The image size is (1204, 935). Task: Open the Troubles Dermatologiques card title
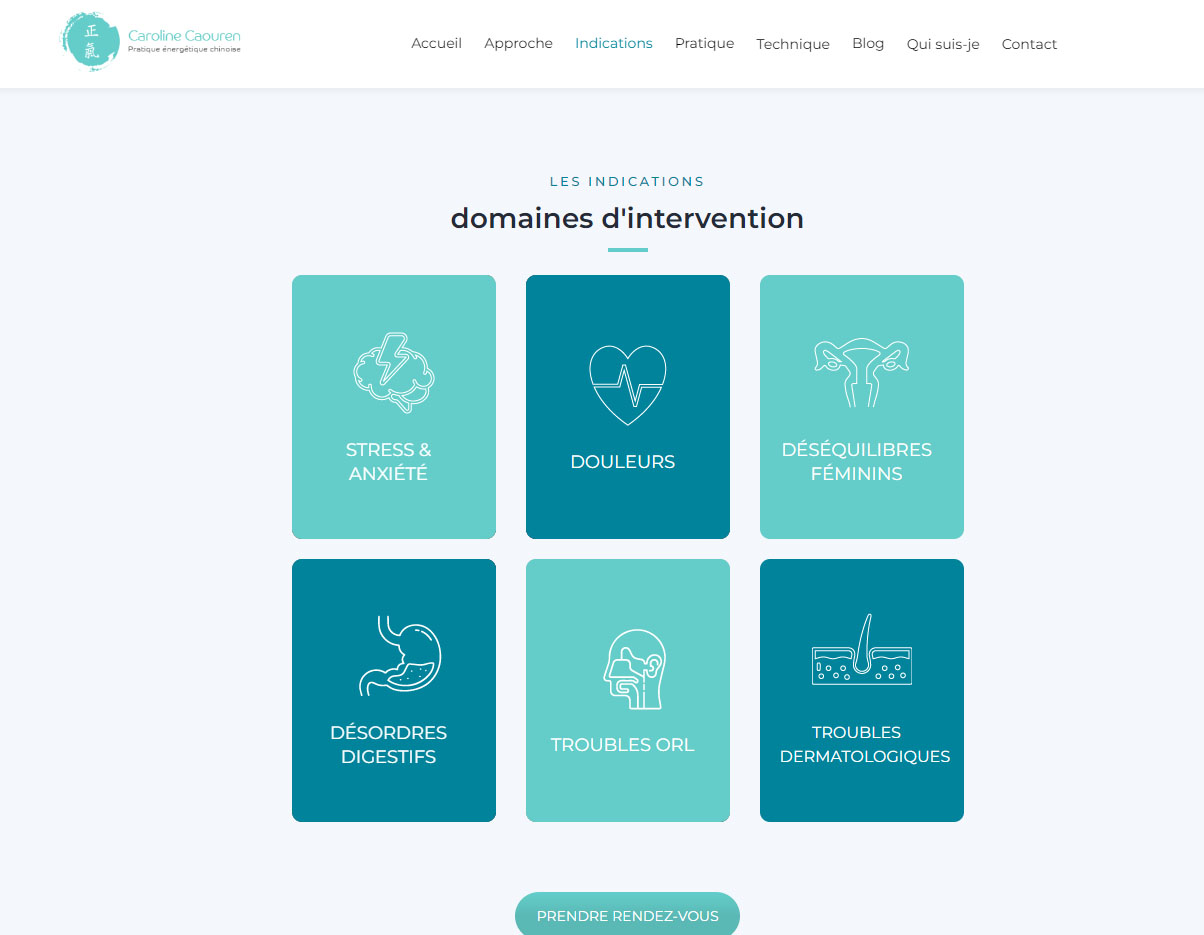coord(864,744)
